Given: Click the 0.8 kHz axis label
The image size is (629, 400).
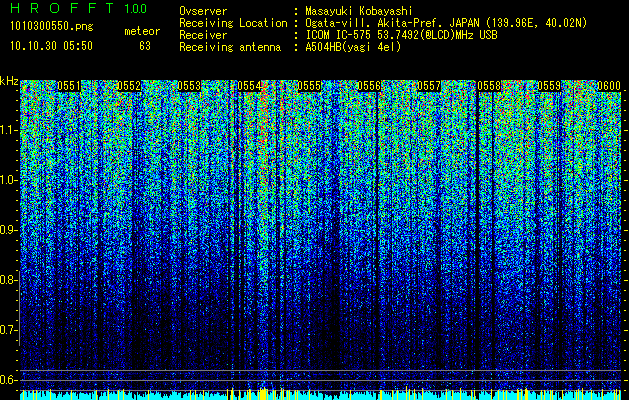Looking at the screenshot, I should (x=9, y=280).
